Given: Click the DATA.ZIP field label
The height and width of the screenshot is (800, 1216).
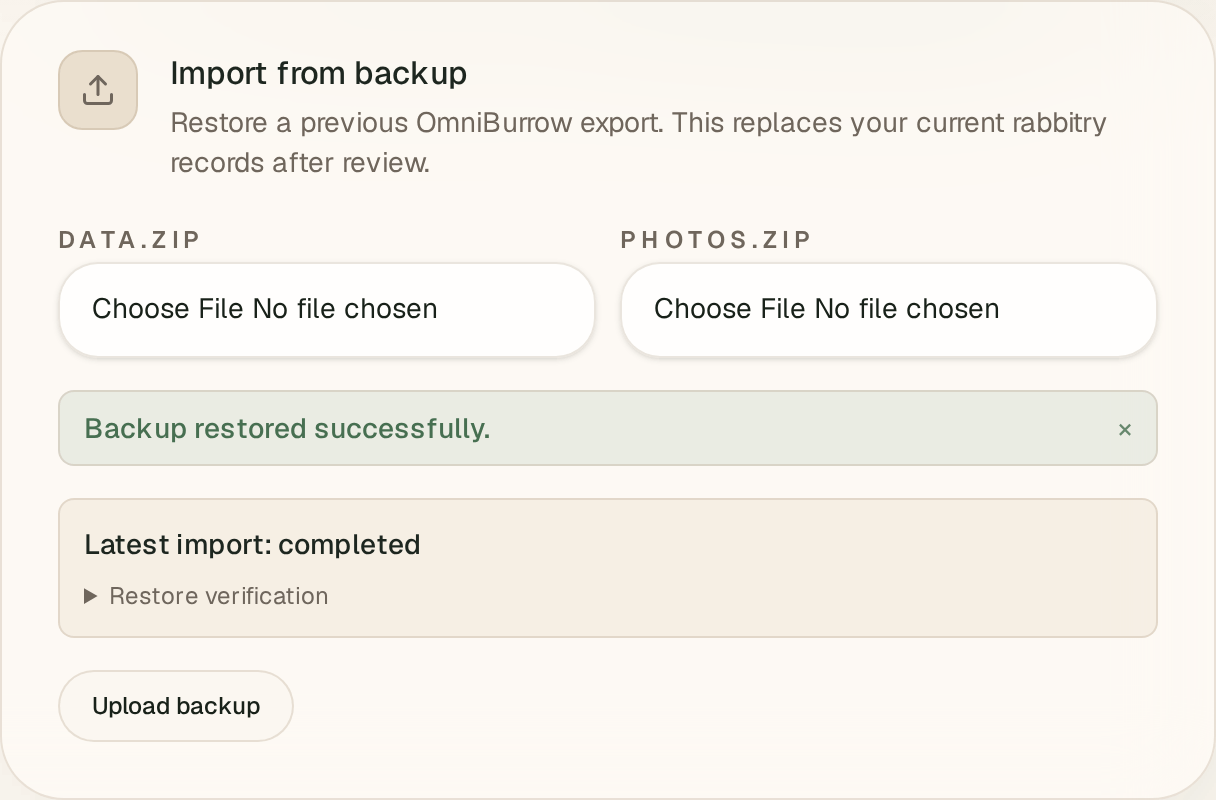Looking at the screenshot, I should click(130, 240).
